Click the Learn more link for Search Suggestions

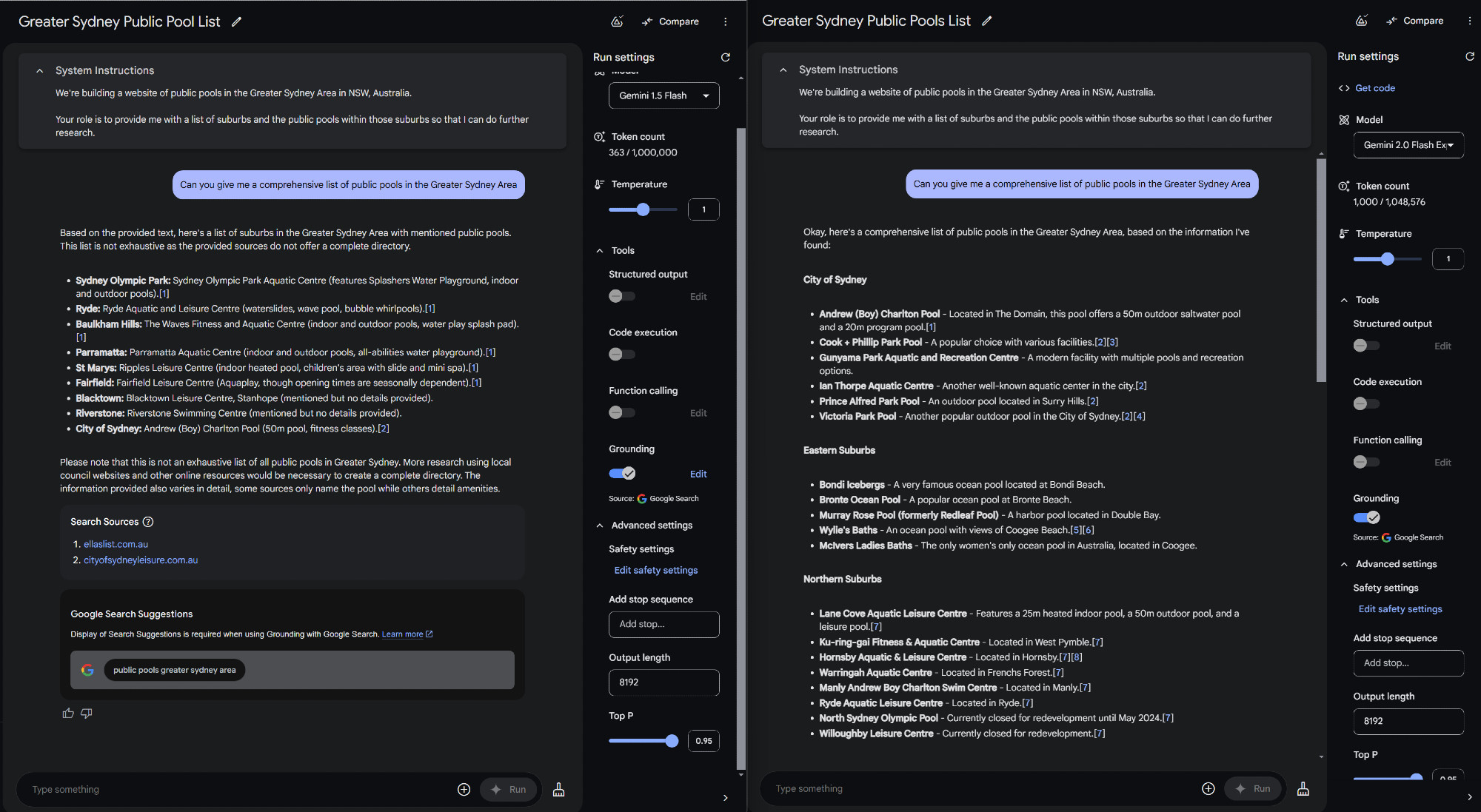pyautogui.click(x=407, y=634)
